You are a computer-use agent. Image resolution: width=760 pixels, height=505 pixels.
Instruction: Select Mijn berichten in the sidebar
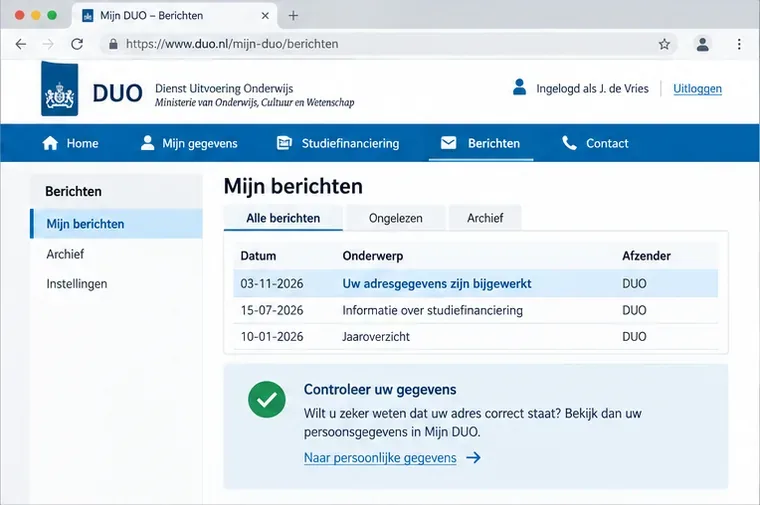pos(116,224)
